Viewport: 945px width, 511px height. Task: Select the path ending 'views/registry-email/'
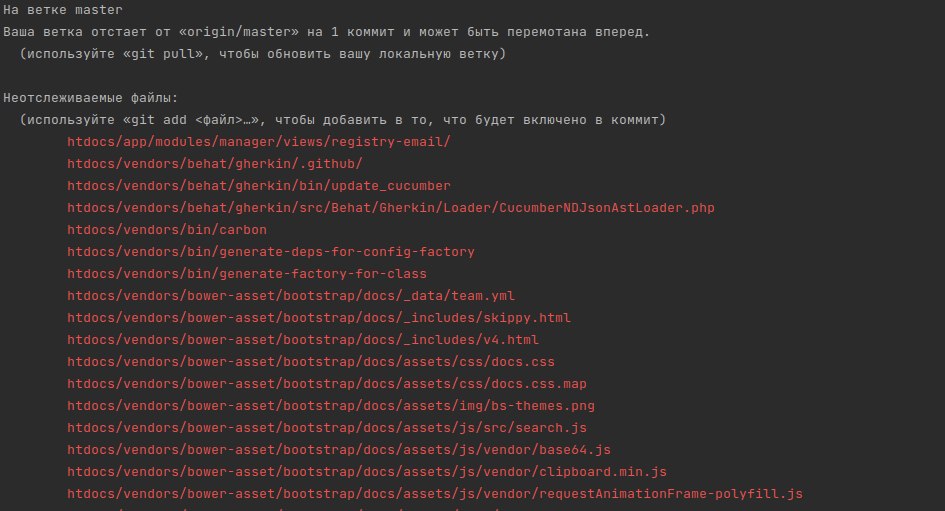(x=259, y=142)
